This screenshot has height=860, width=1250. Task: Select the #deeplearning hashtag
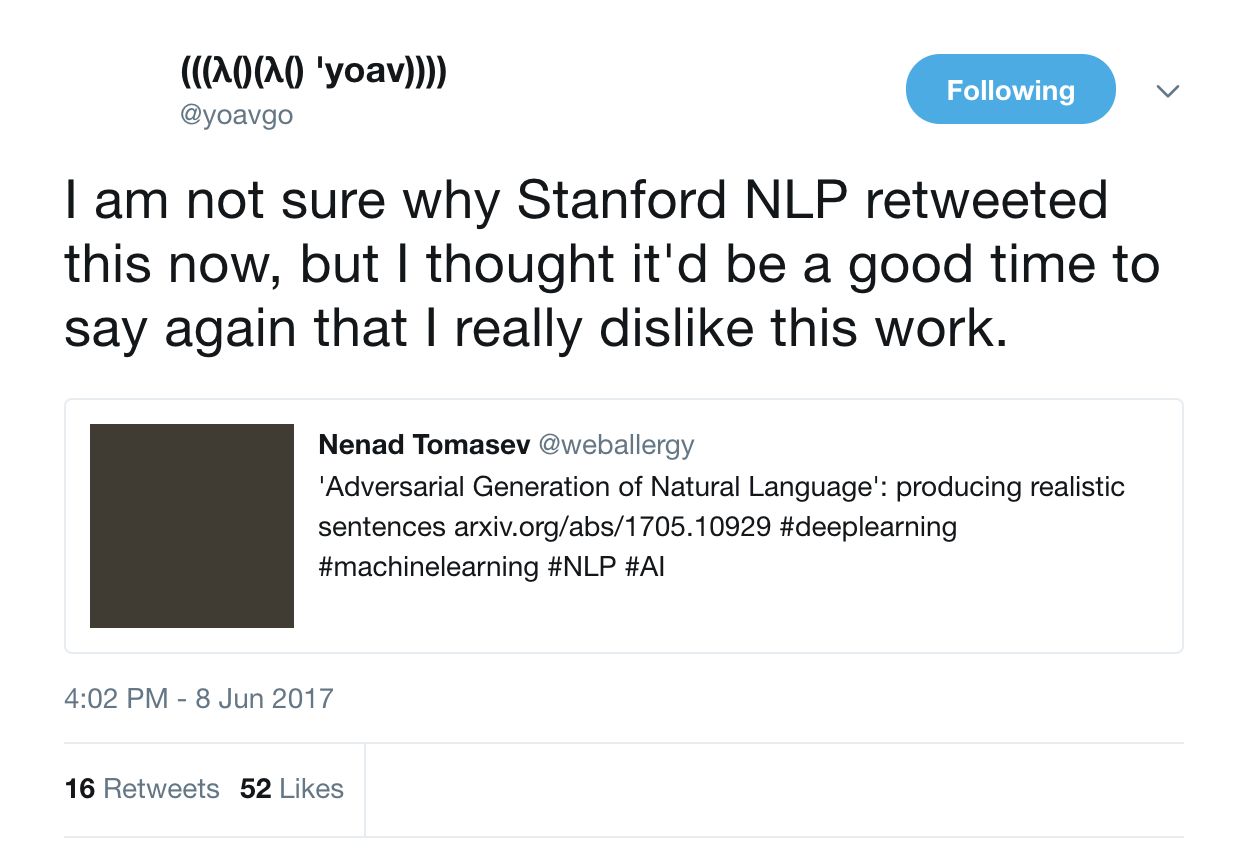tap(868, 526)
